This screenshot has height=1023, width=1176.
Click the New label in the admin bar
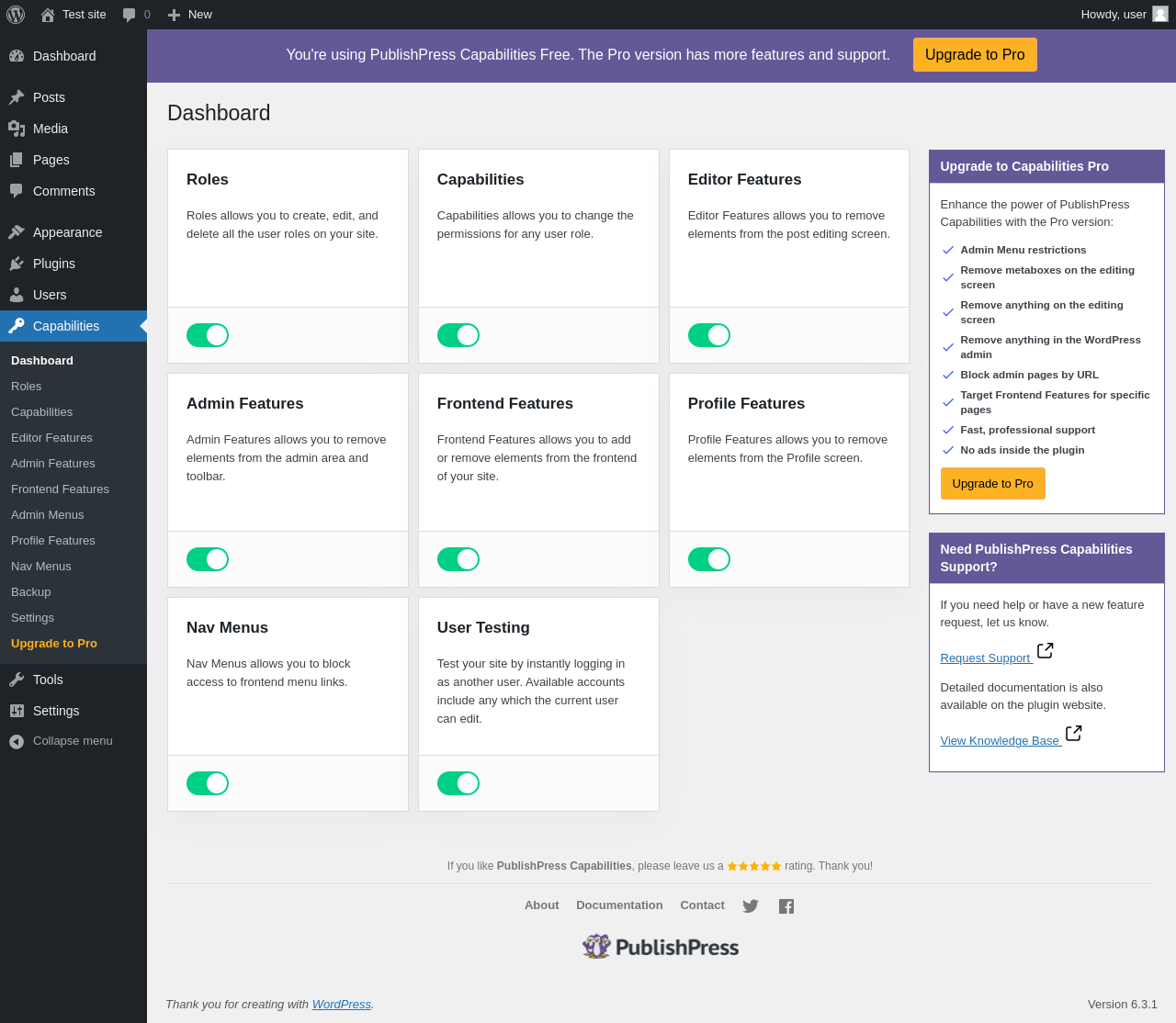[200, 15]
